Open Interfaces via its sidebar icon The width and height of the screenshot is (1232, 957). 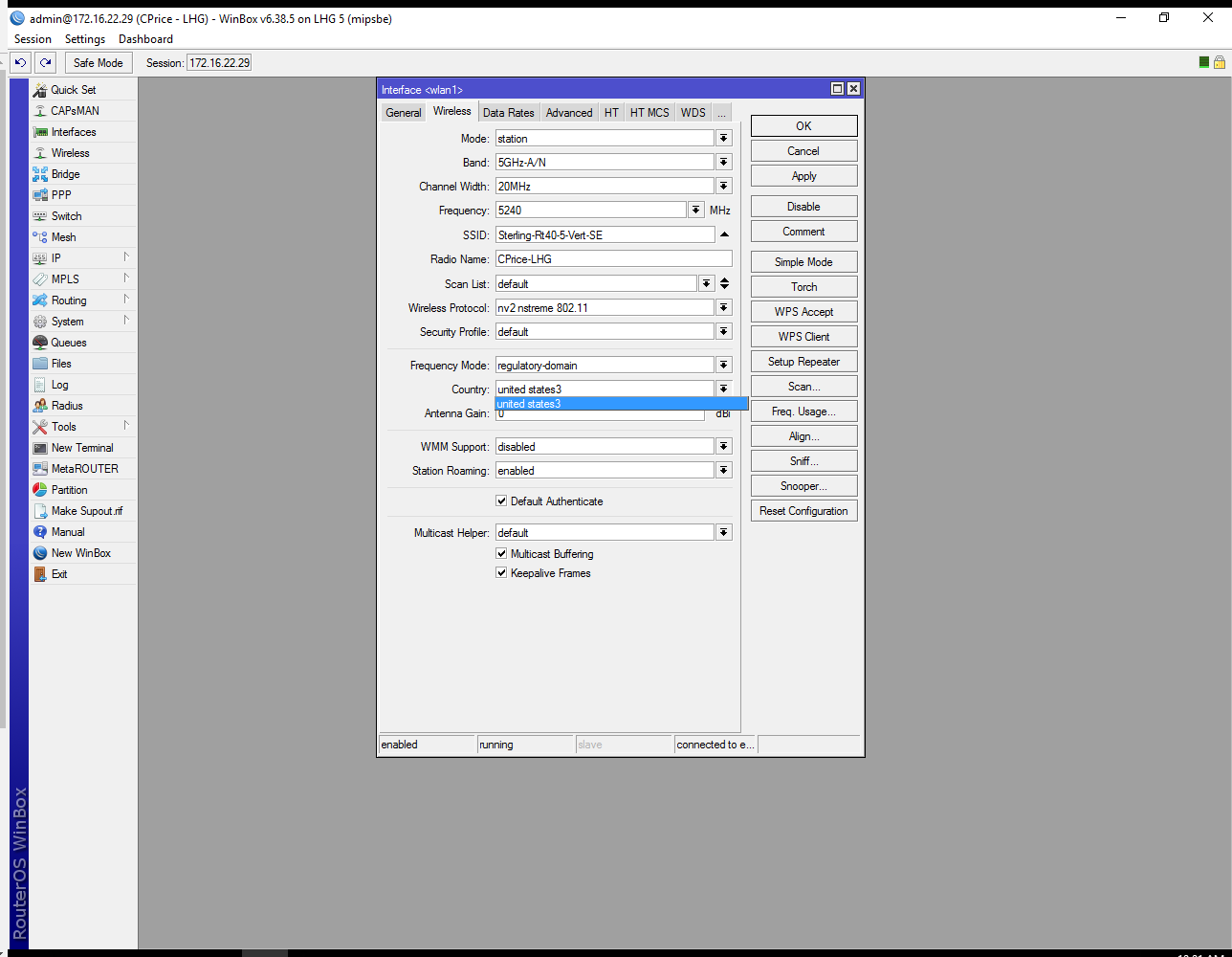(x=40, y=132)
